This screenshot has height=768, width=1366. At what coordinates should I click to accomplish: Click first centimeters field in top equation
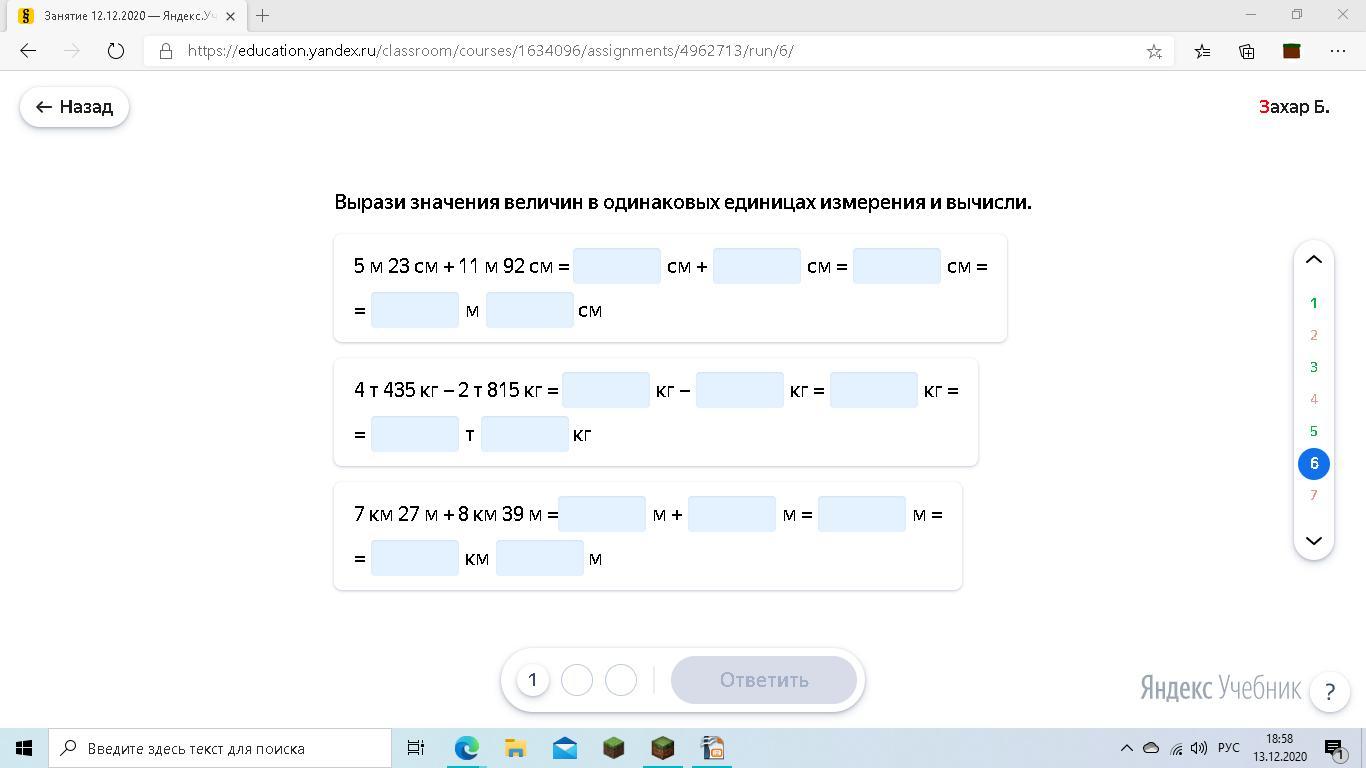coord(616,266)
